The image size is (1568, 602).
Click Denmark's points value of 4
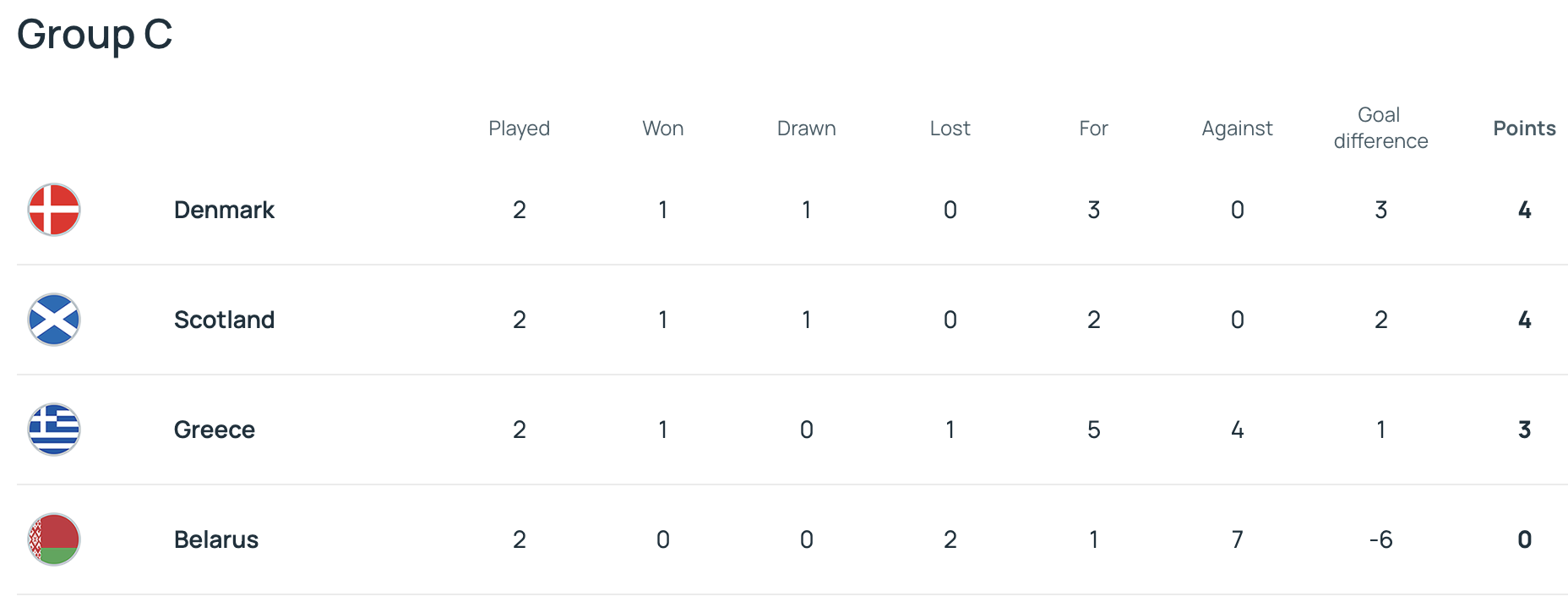[x=1524, y=210]
